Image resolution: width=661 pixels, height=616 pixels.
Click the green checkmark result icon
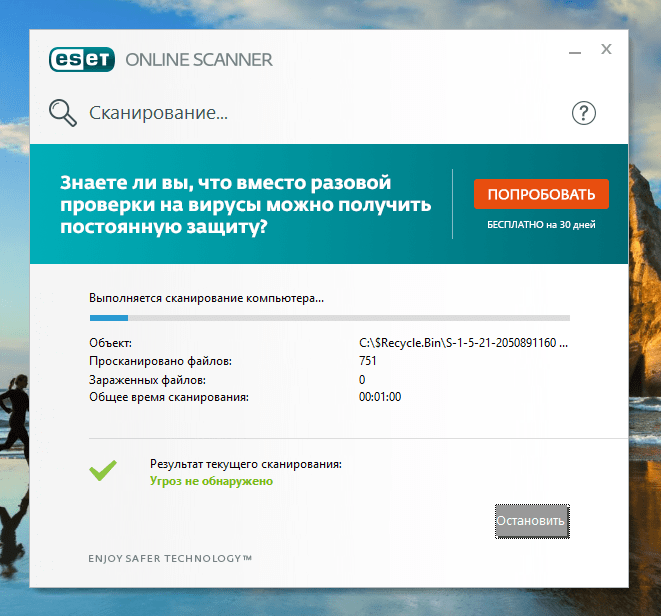(x=103, y=471)
